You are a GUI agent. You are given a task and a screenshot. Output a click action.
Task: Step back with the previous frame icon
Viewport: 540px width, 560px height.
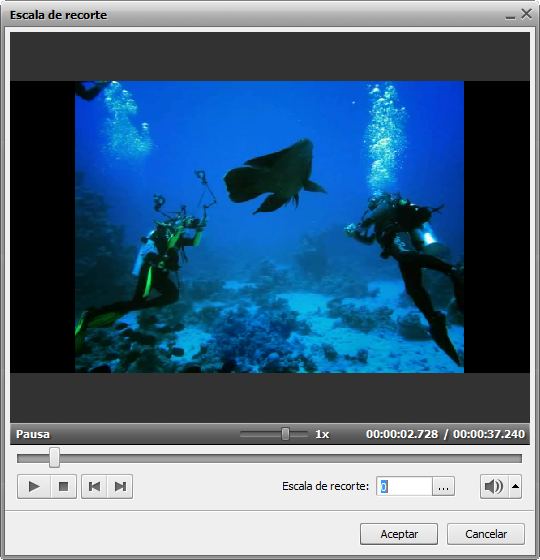(x=94, y=486)
